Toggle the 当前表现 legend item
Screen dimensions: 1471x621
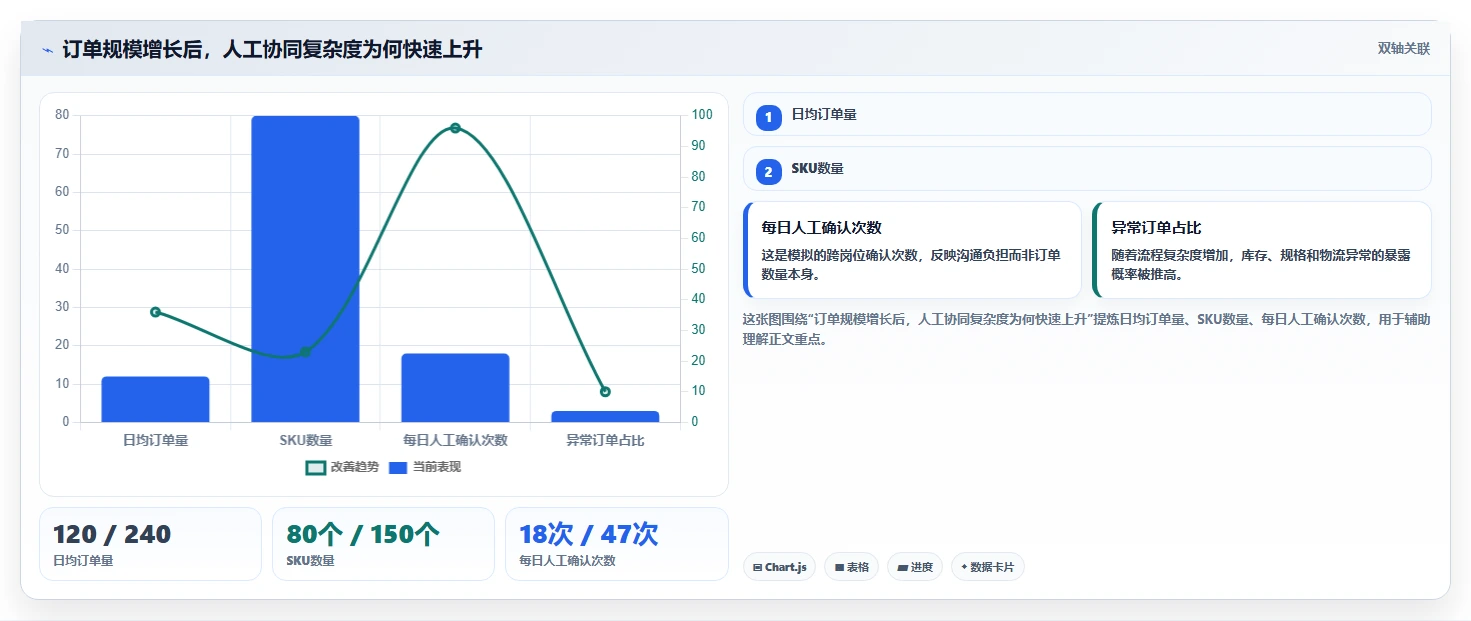pyautogui.click(x=424, y=467)
